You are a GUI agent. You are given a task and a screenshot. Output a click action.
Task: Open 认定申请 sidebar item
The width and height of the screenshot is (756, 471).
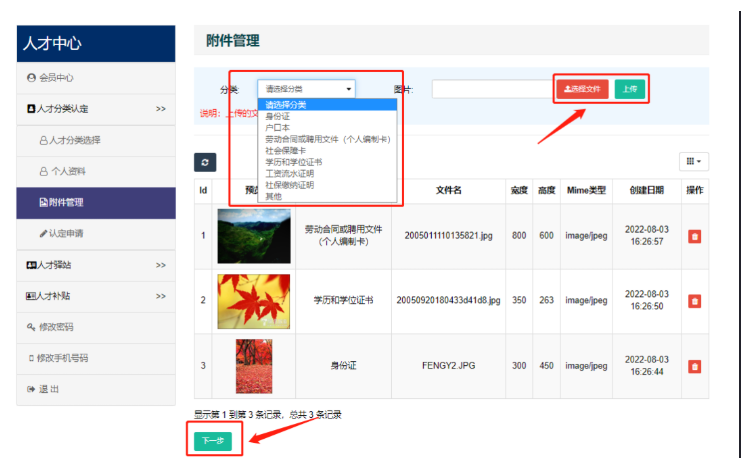(96, 234)
